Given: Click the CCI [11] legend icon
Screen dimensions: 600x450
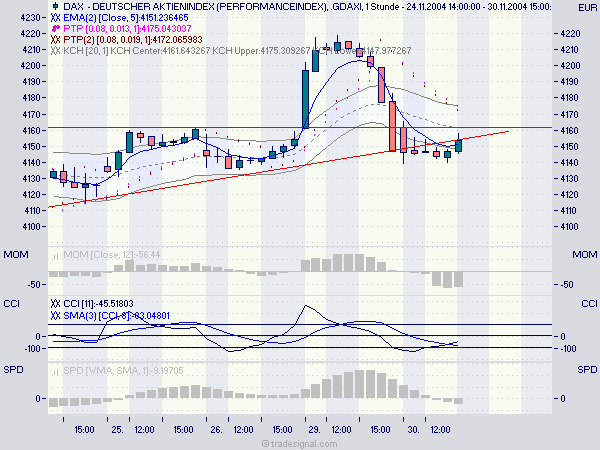Looking at the screenshot, I should pos(55,304).
